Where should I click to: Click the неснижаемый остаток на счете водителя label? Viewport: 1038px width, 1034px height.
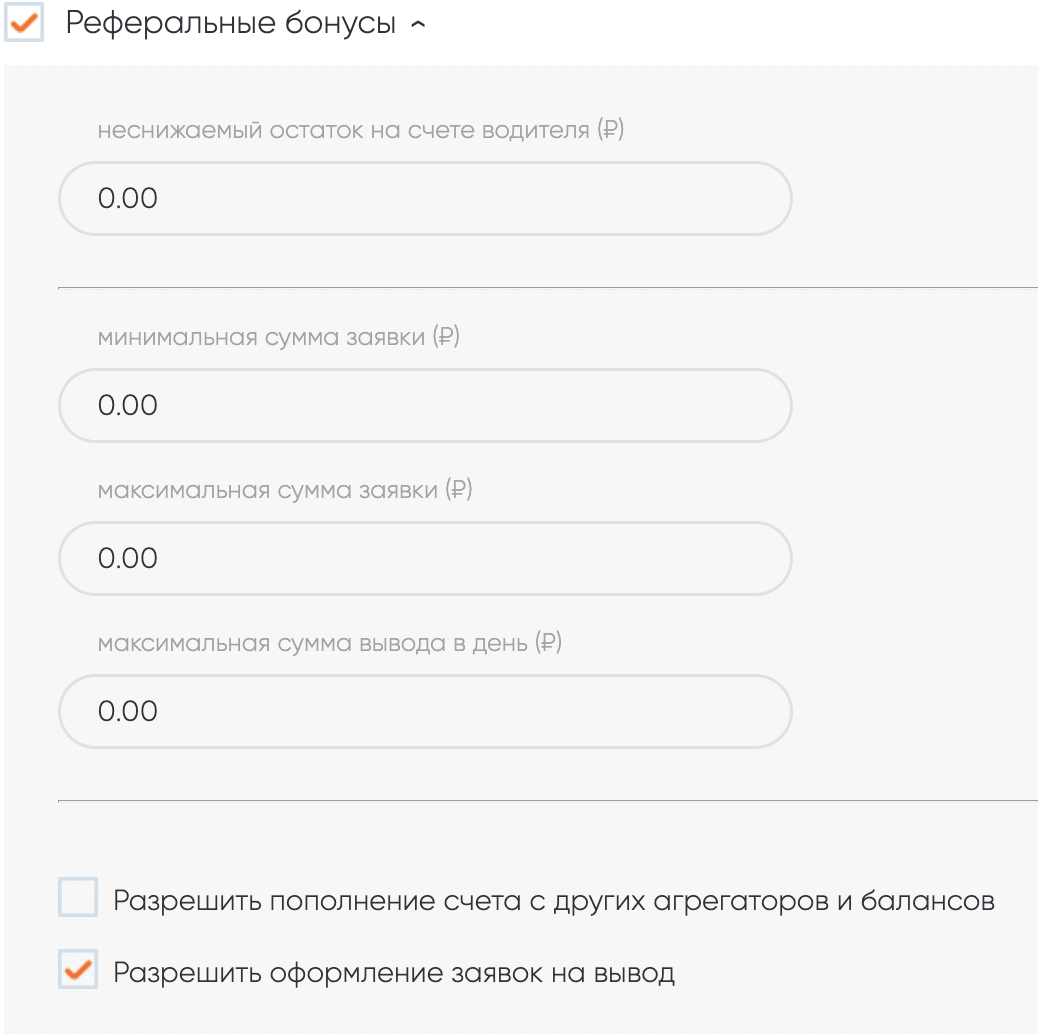click(x=343, y=130)
